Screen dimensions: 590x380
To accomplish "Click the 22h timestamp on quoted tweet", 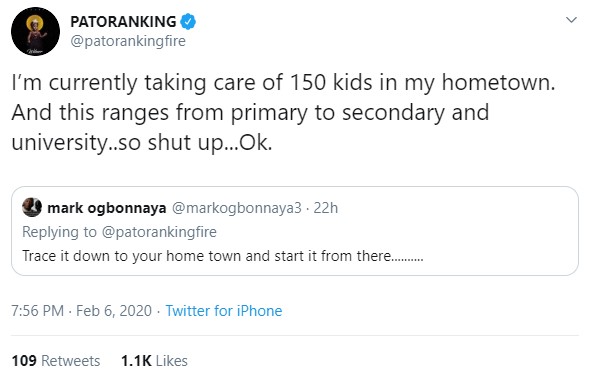I will pos(325,208).
